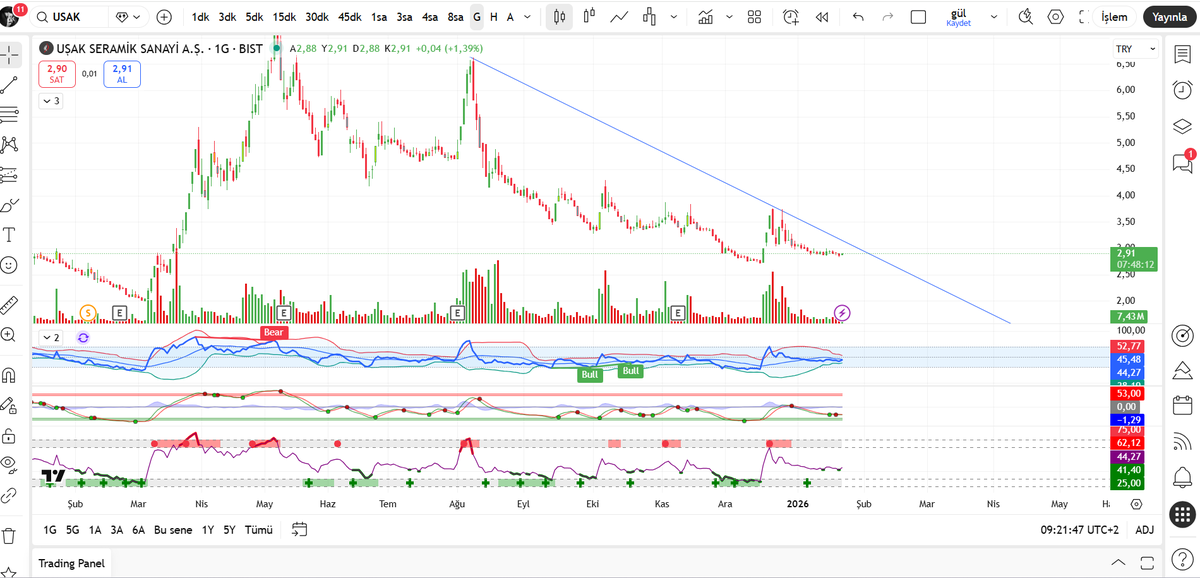Viewport: 1200px width, 578px height.
Task: Open the Trading Panel tab
Action: point(71,563)
